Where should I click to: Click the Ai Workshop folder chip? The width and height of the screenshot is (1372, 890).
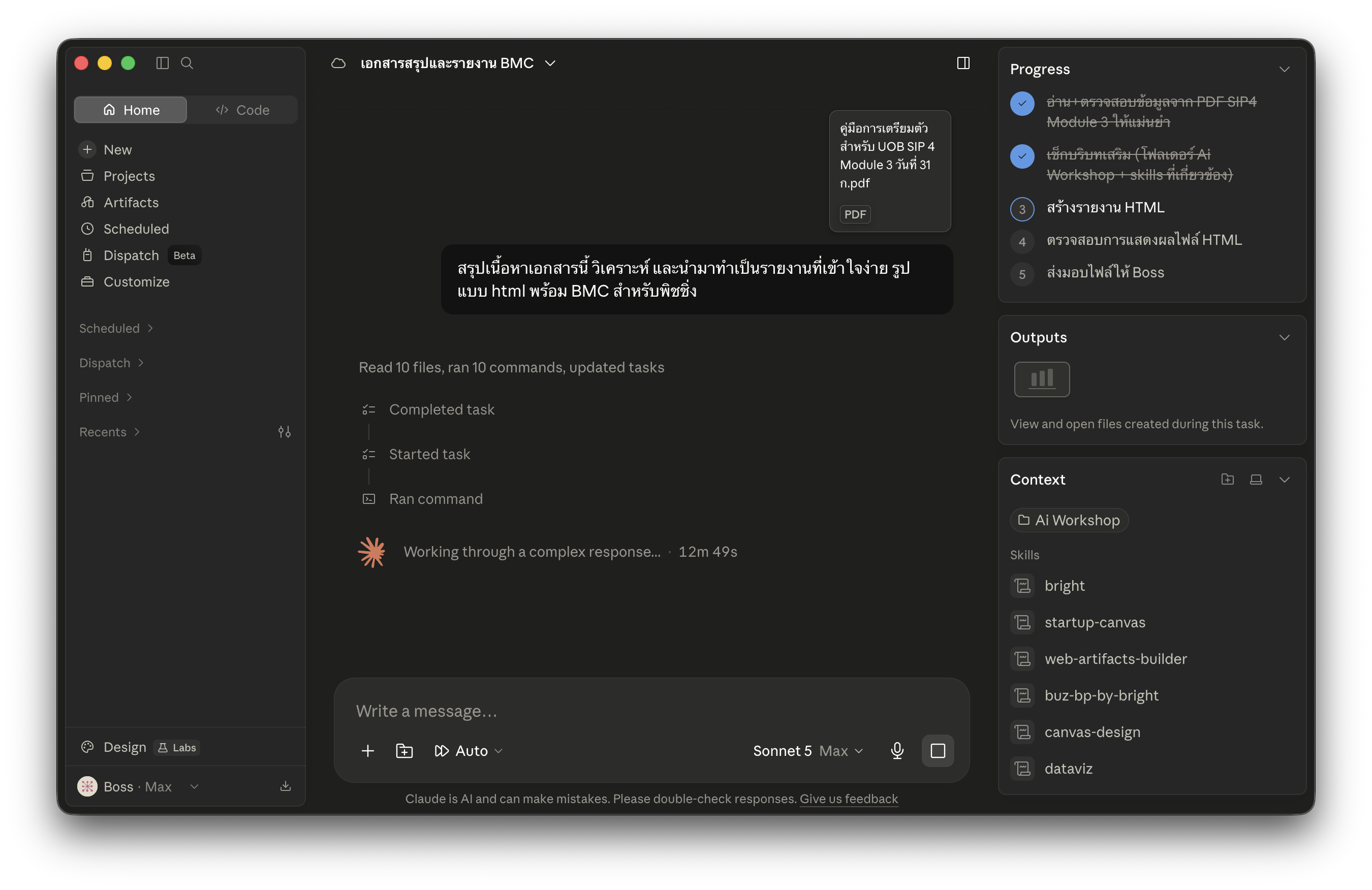tap(1069, 520)
